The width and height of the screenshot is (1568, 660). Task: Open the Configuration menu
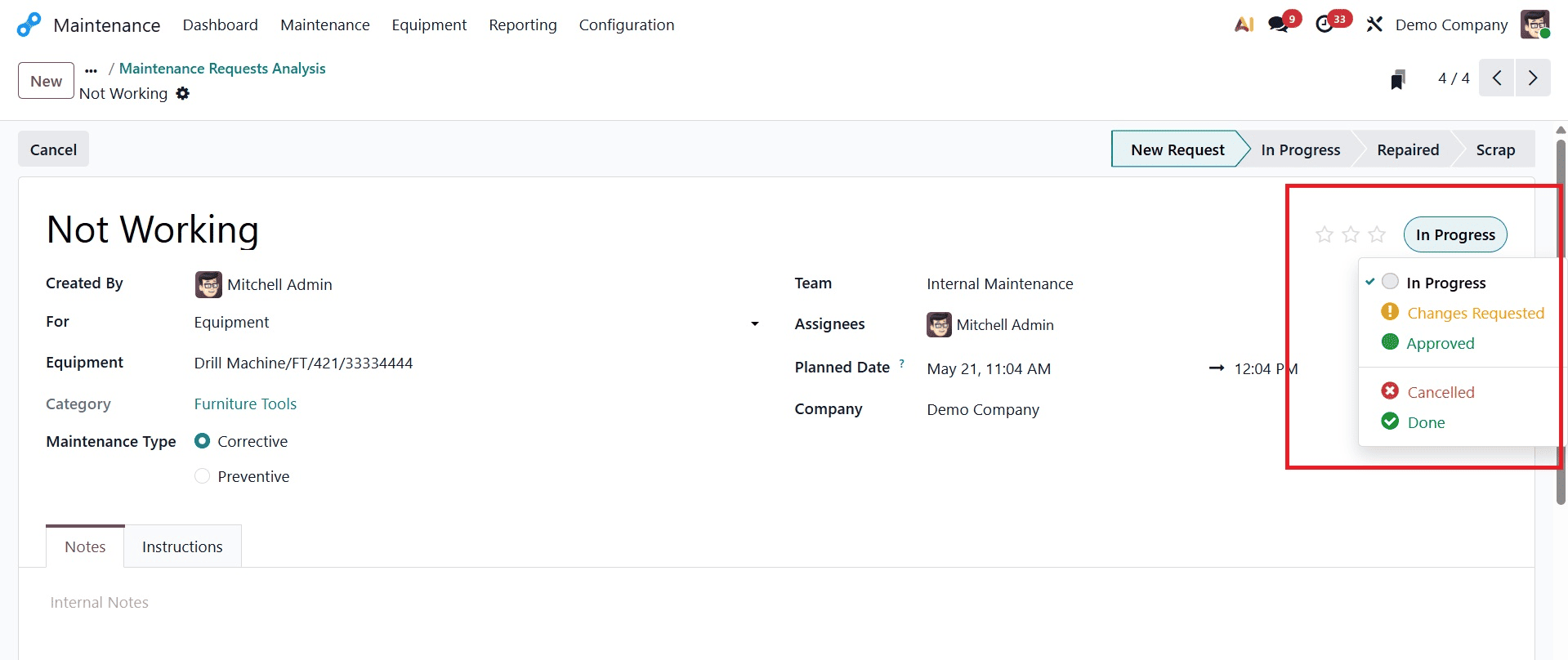click(627, 25)
